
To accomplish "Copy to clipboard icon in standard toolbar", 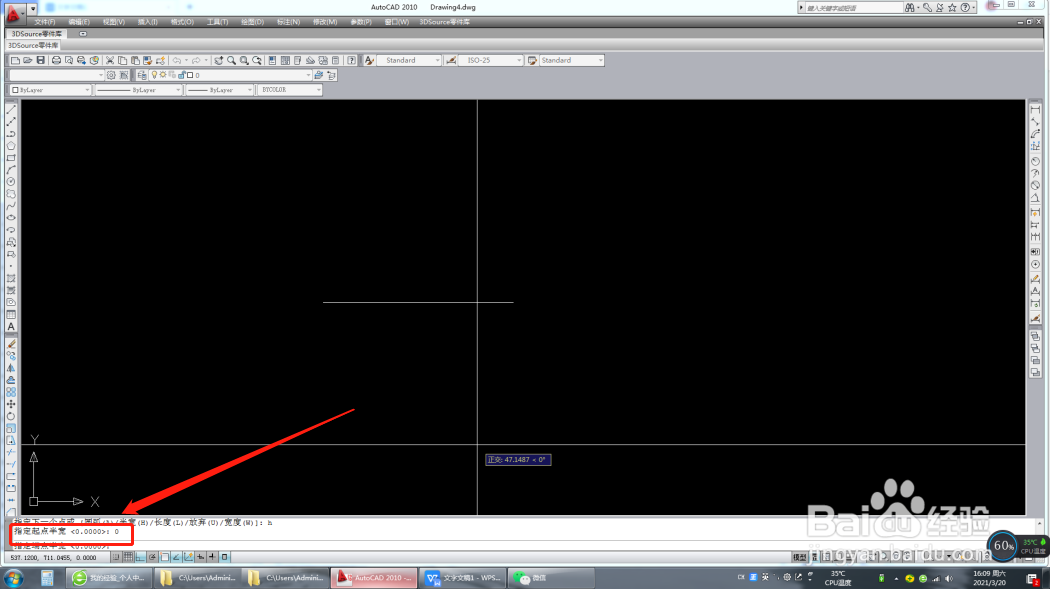I will tap(122, 60).
